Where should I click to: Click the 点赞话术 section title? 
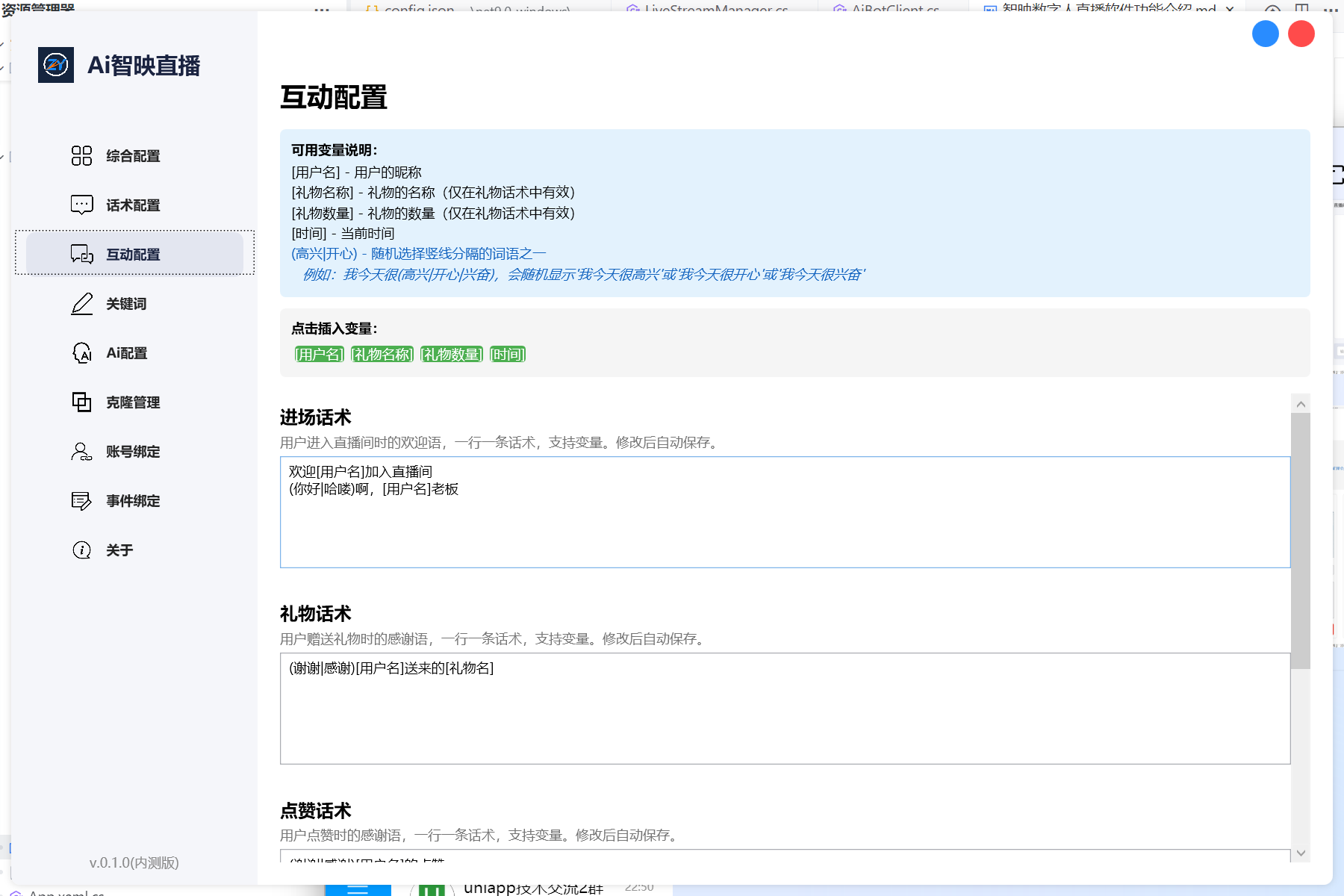[315, 810]
